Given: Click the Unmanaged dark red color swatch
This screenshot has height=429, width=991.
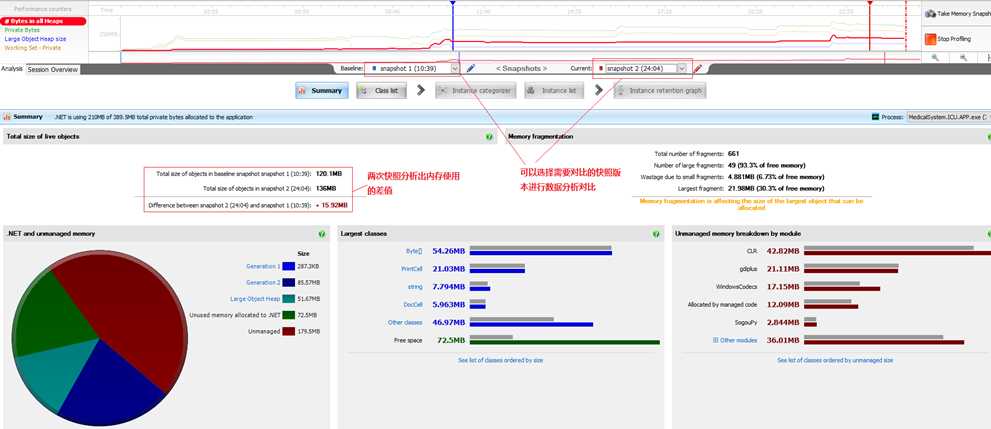Looking at the screenshot, I should 289,331.
